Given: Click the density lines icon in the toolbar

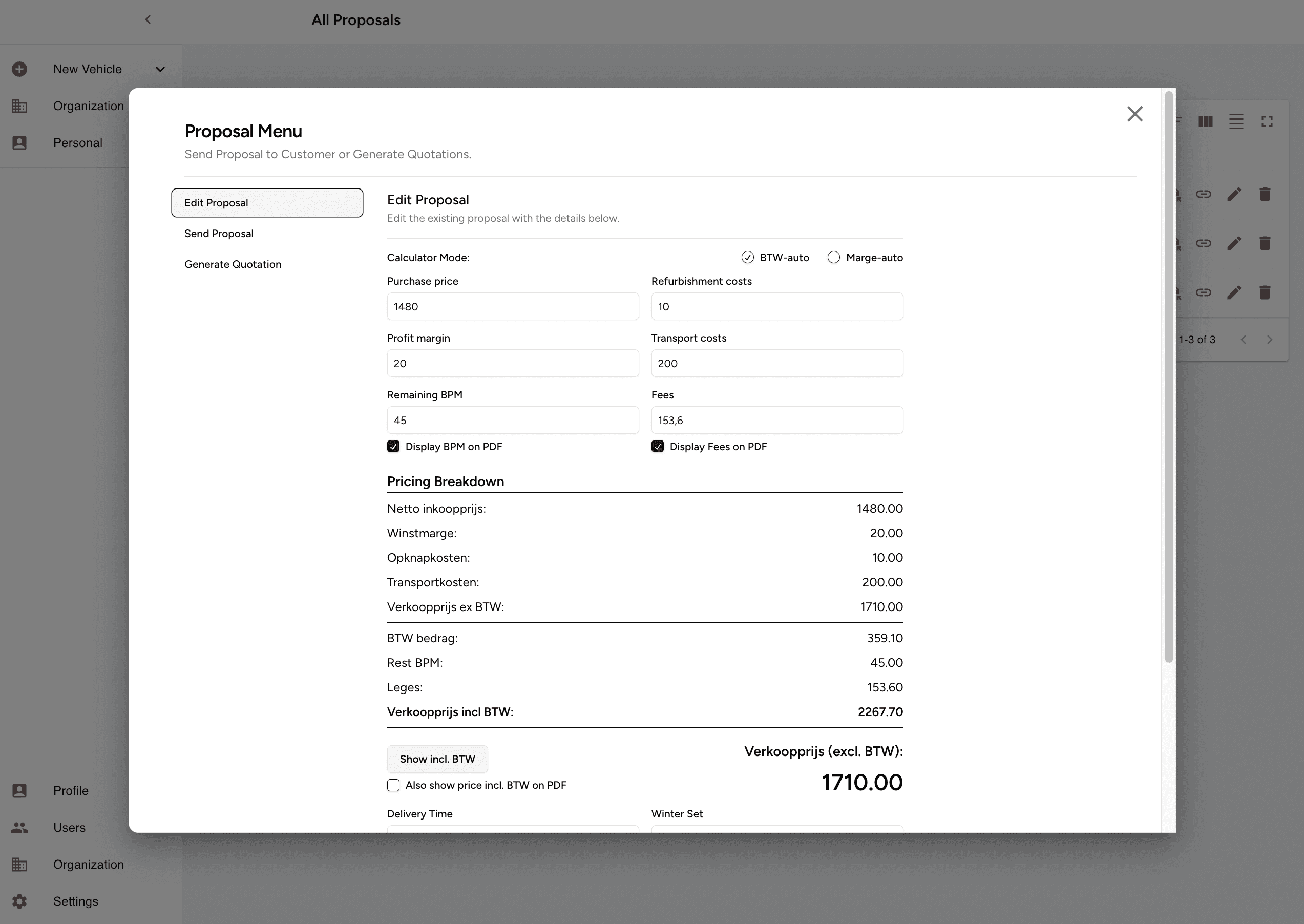Looking at the screenshot, I should pos(1236,121).
